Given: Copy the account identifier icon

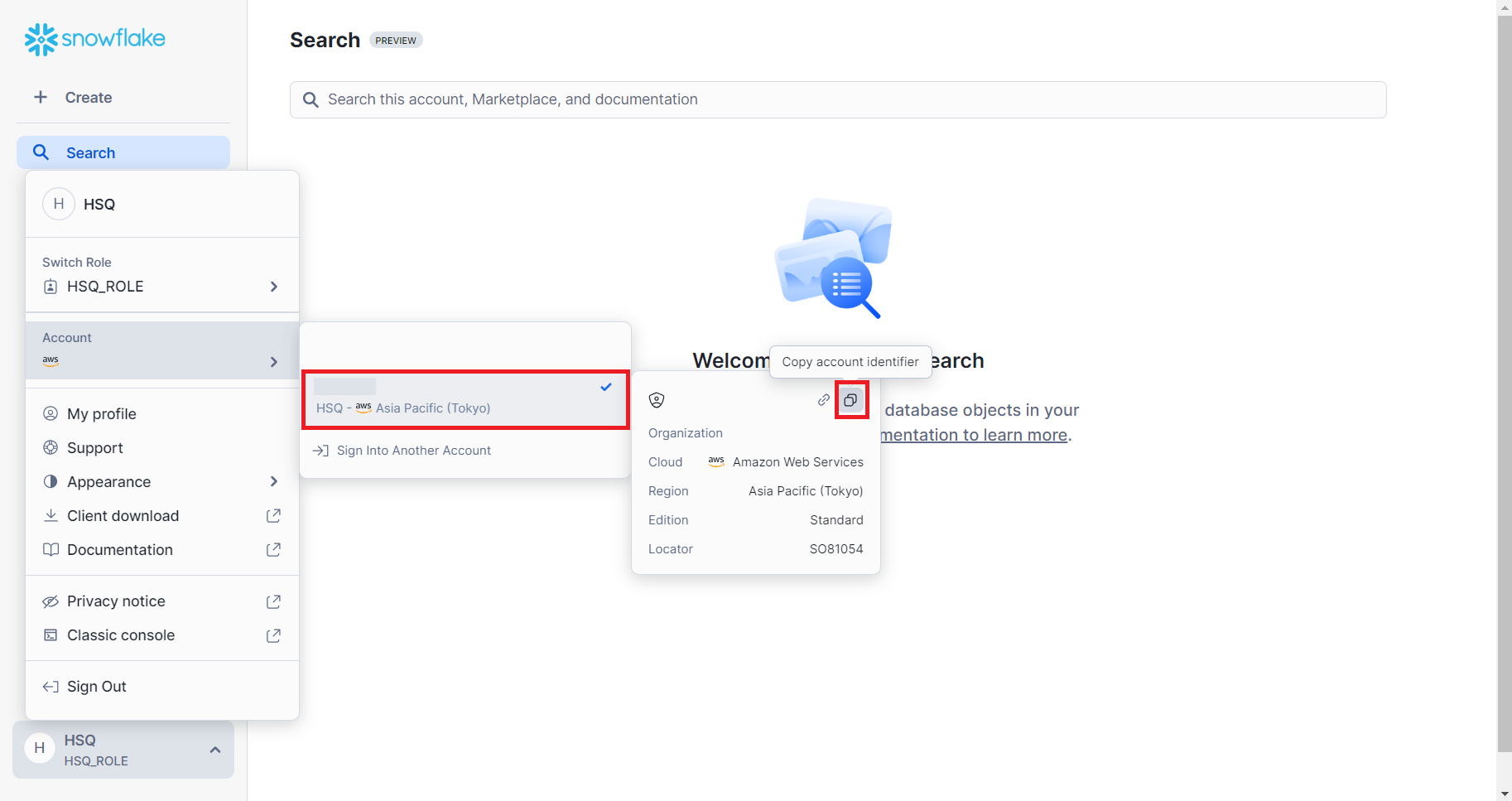Looking at the screenshot, I should (x=850, y=400).
